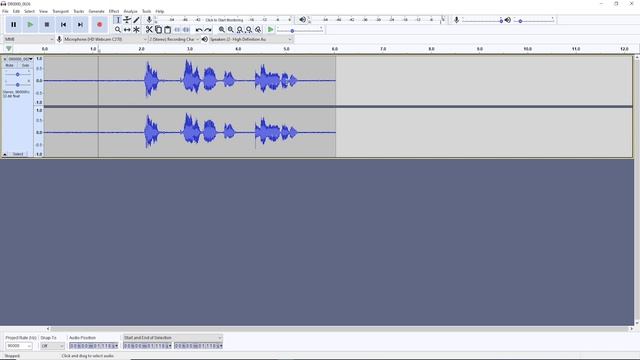Open the Snap-To dropdown
The image size is (640, 360).
tap(52, 346)
